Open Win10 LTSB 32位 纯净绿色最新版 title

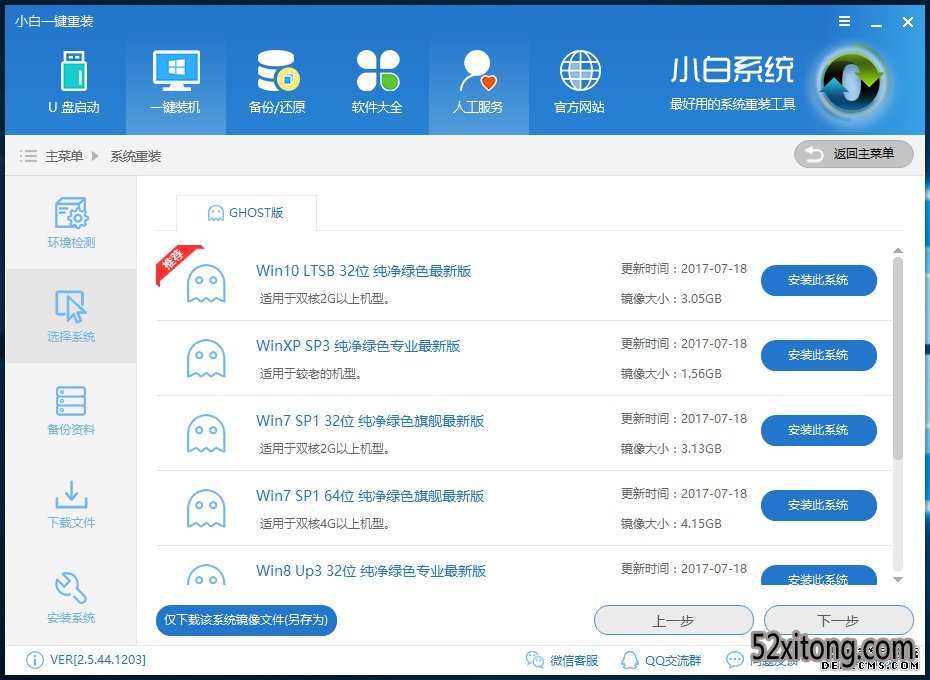click(x=364, y=271)
